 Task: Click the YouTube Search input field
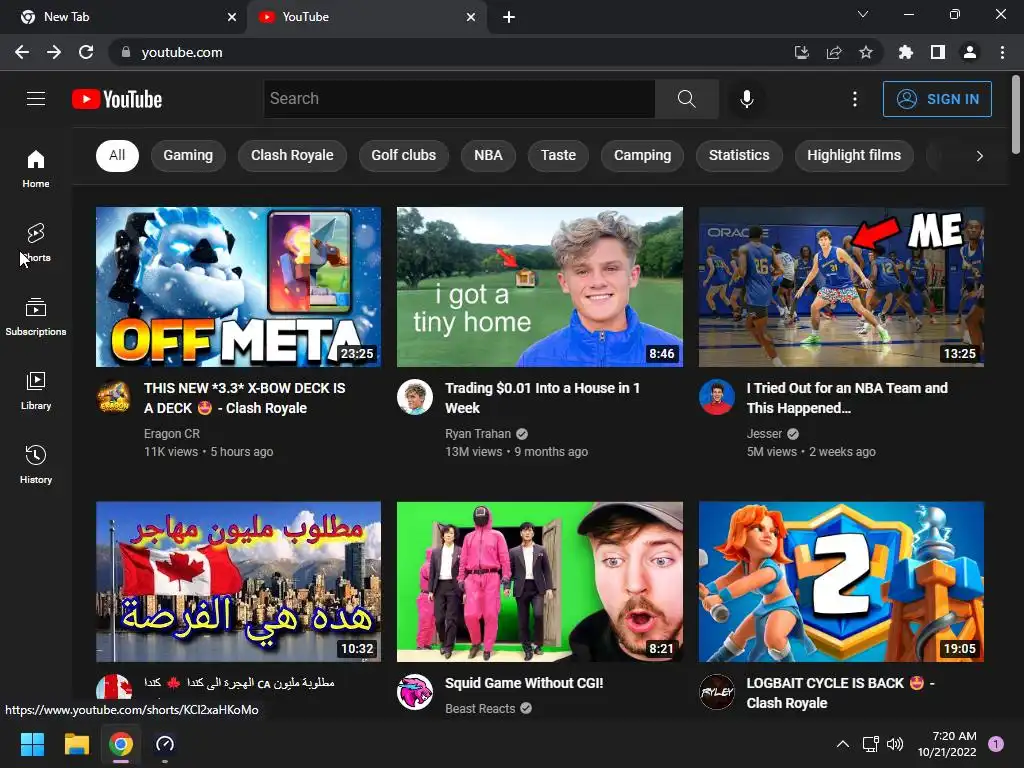click(x=459, y=99)
